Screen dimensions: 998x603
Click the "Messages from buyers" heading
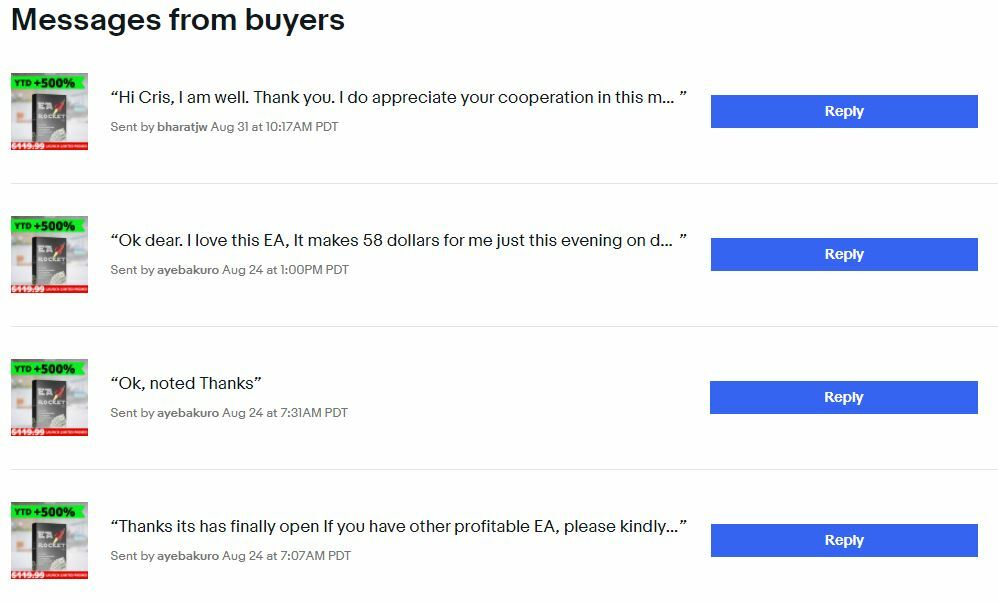[x=178, y=20]
